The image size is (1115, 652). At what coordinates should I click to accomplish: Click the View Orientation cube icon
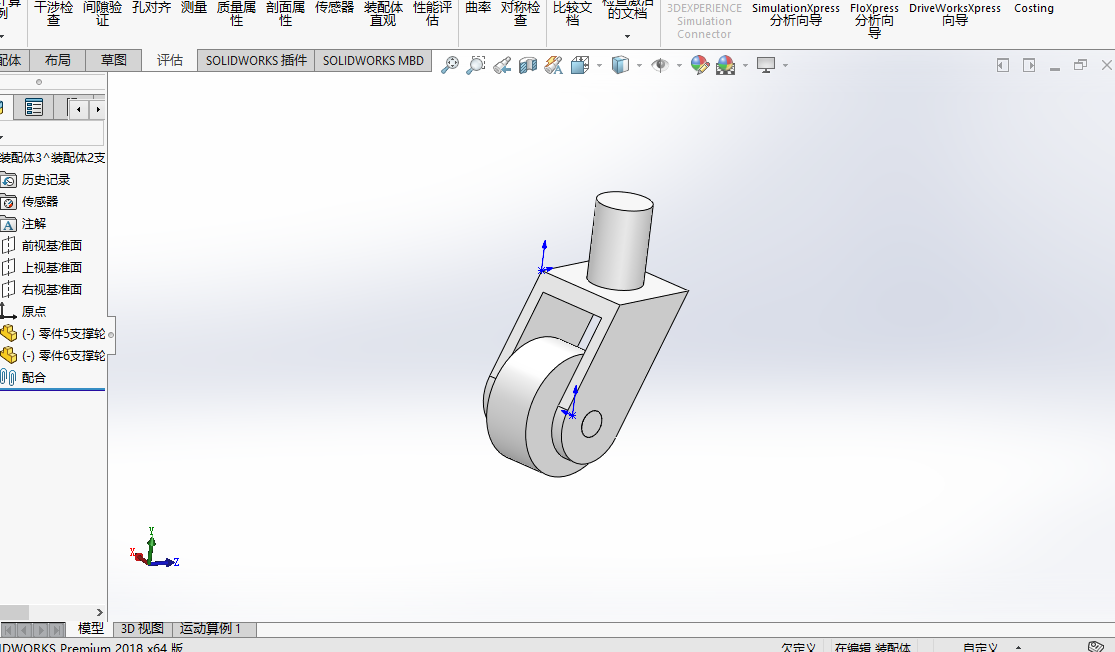[x=580, y=65]
